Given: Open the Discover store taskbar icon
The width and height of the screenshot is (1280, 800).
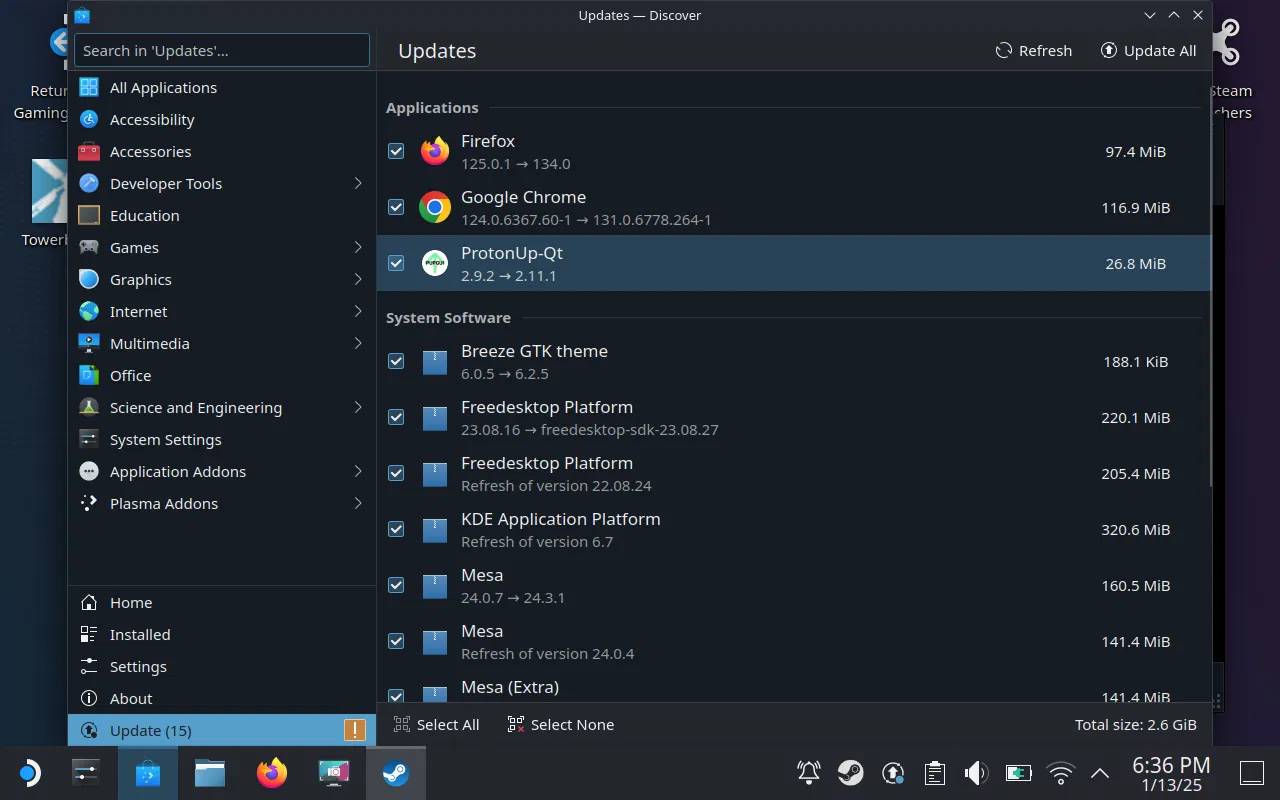Looking at the screenshot, I should click(x=148, y=773).
